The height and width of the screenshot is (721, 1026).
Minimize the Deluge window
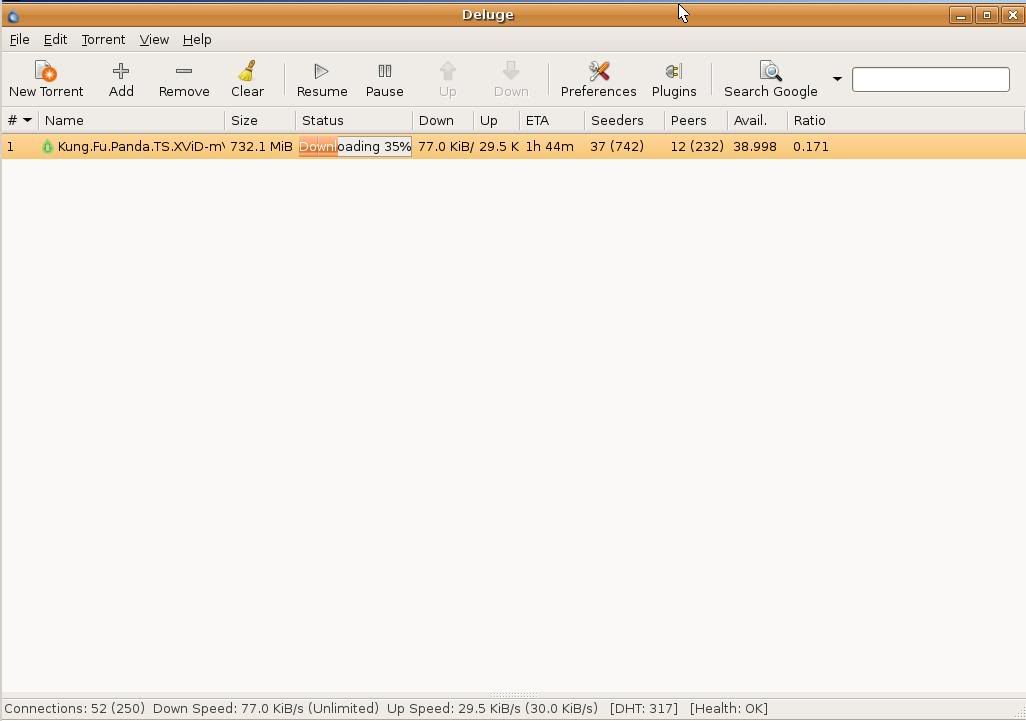(961, 15)
